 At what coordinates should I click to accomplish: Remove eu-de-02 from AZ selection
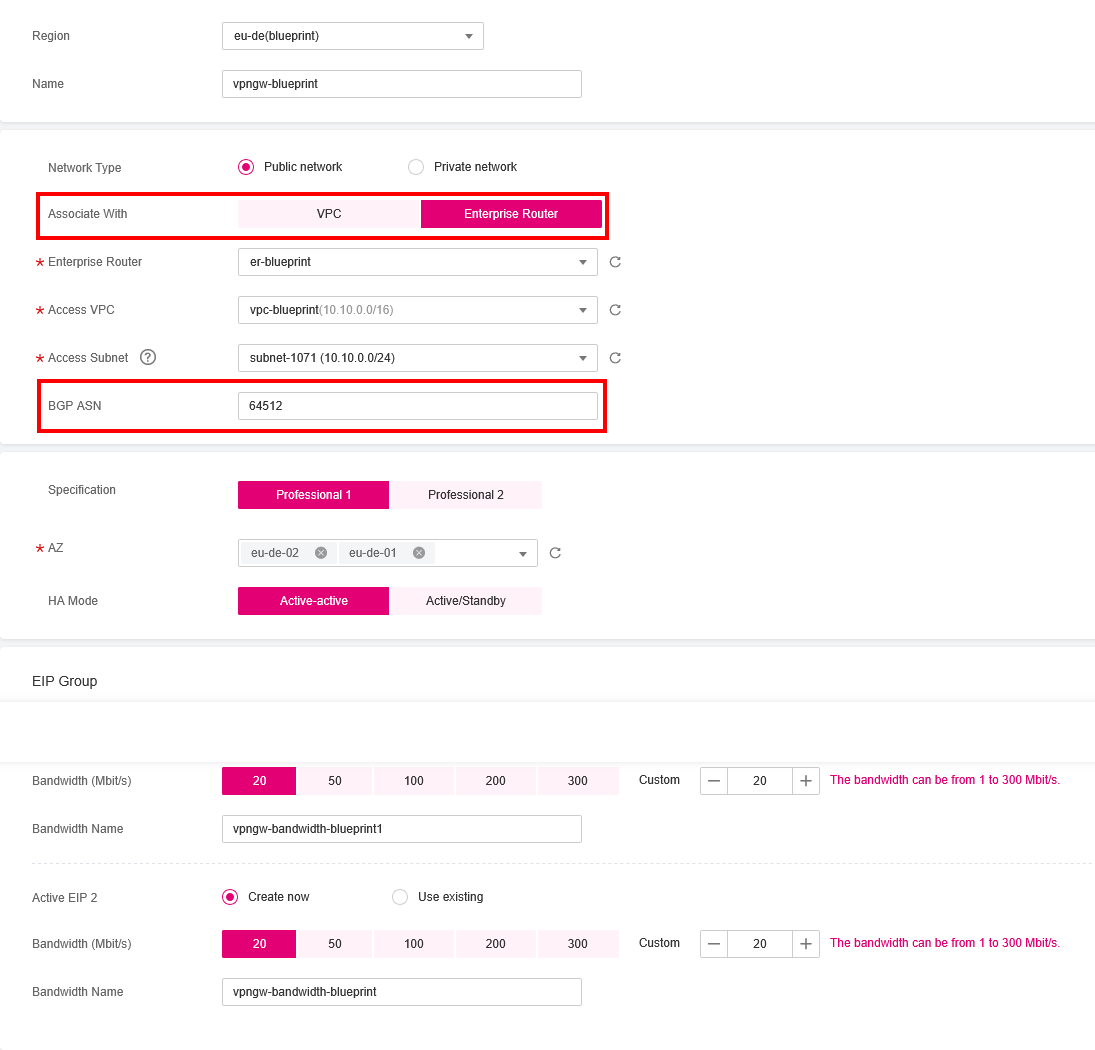[x=321, y=553]
